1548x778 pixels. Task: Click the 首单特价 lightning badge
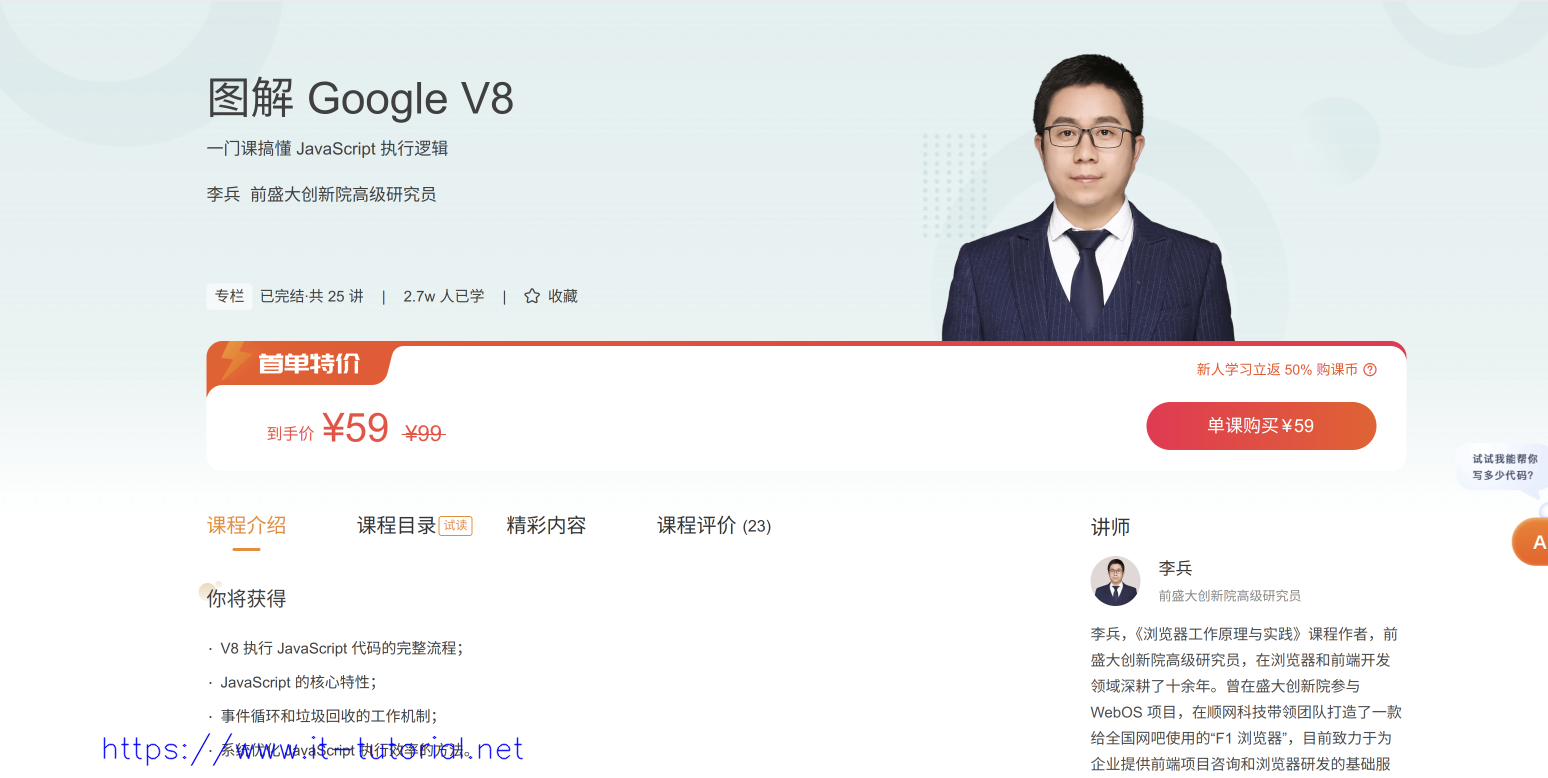(298, 363)
